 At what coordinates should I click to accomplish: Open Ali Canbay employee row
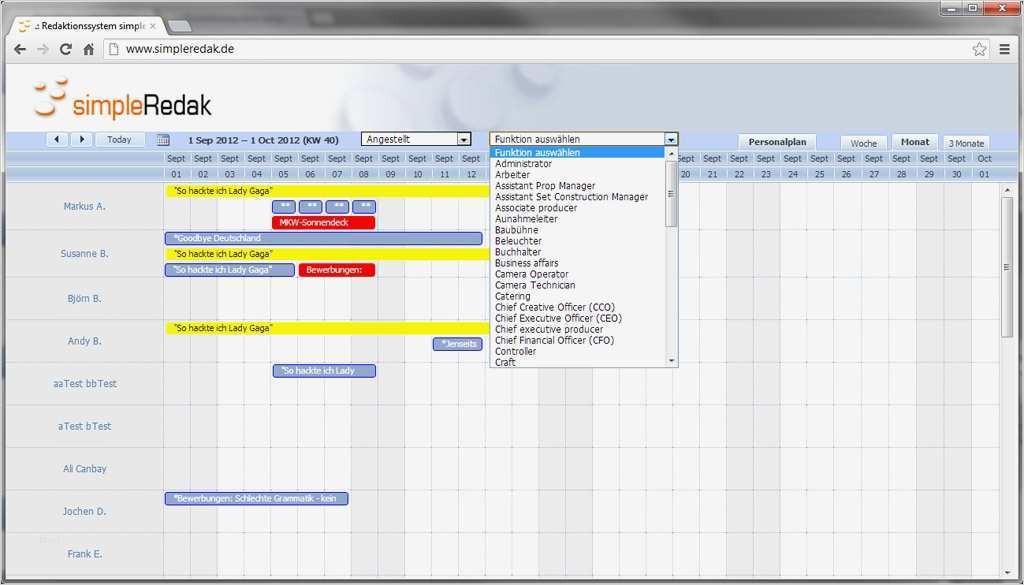[84, 469]
